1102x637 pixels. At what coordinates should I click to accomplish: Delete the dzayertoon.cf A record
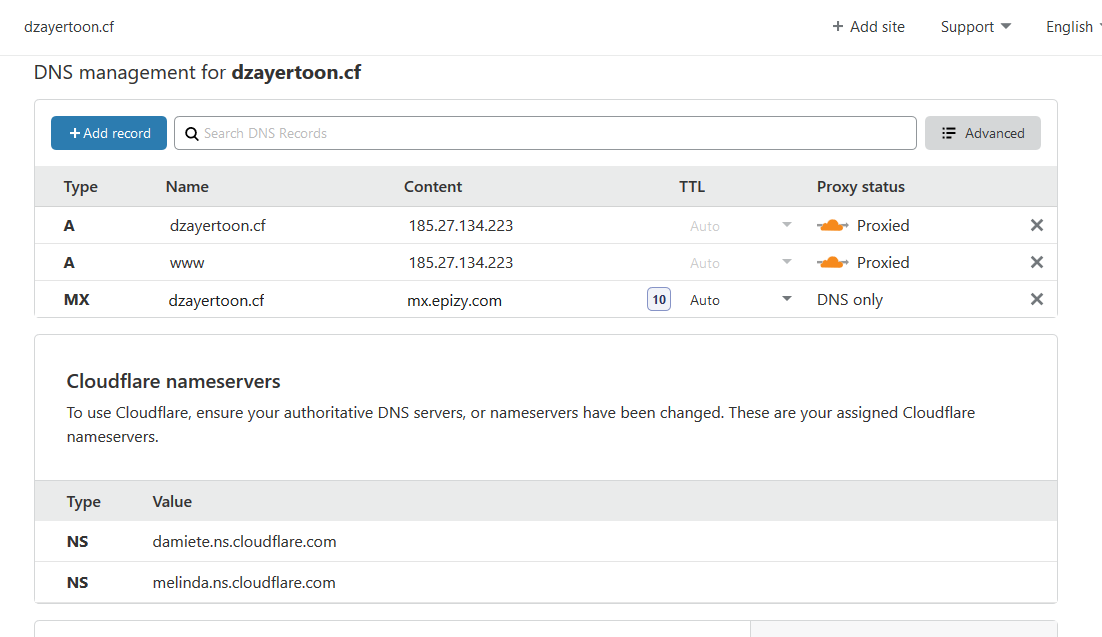coord(1036,226)
